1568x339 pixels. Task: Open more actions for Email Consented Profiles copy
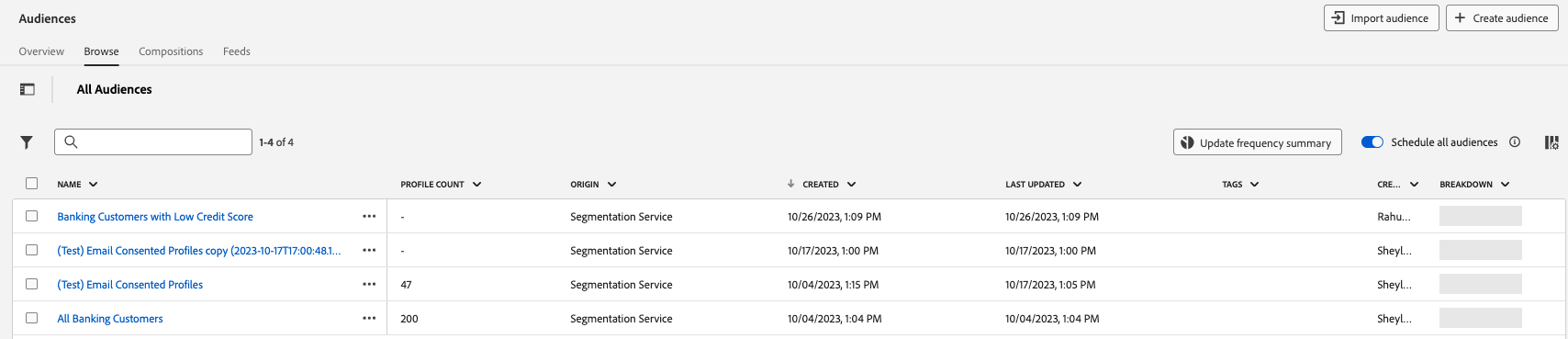[x=369, y=251]
